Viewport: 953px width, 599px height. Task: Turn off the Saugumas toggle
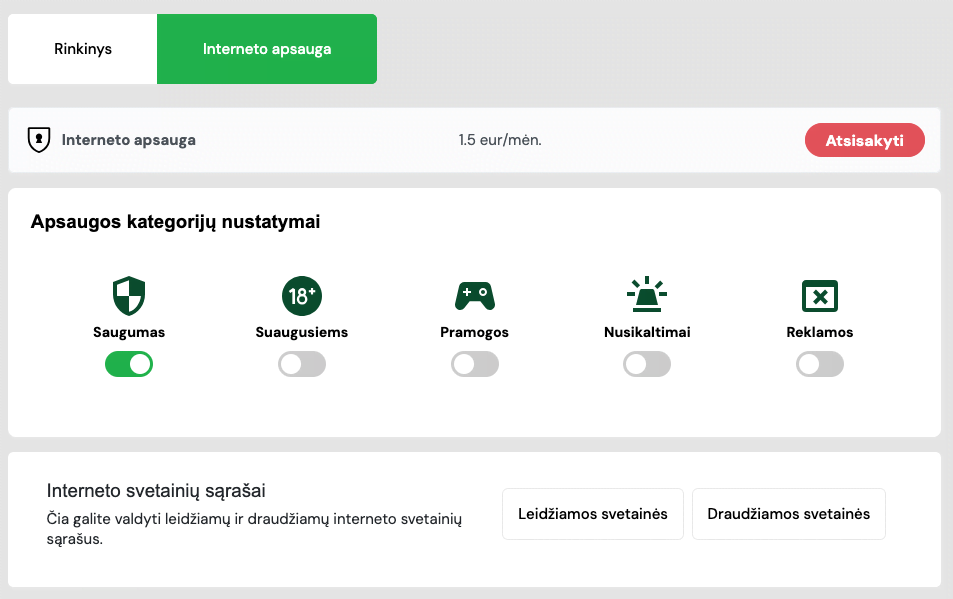pos(129,365)
